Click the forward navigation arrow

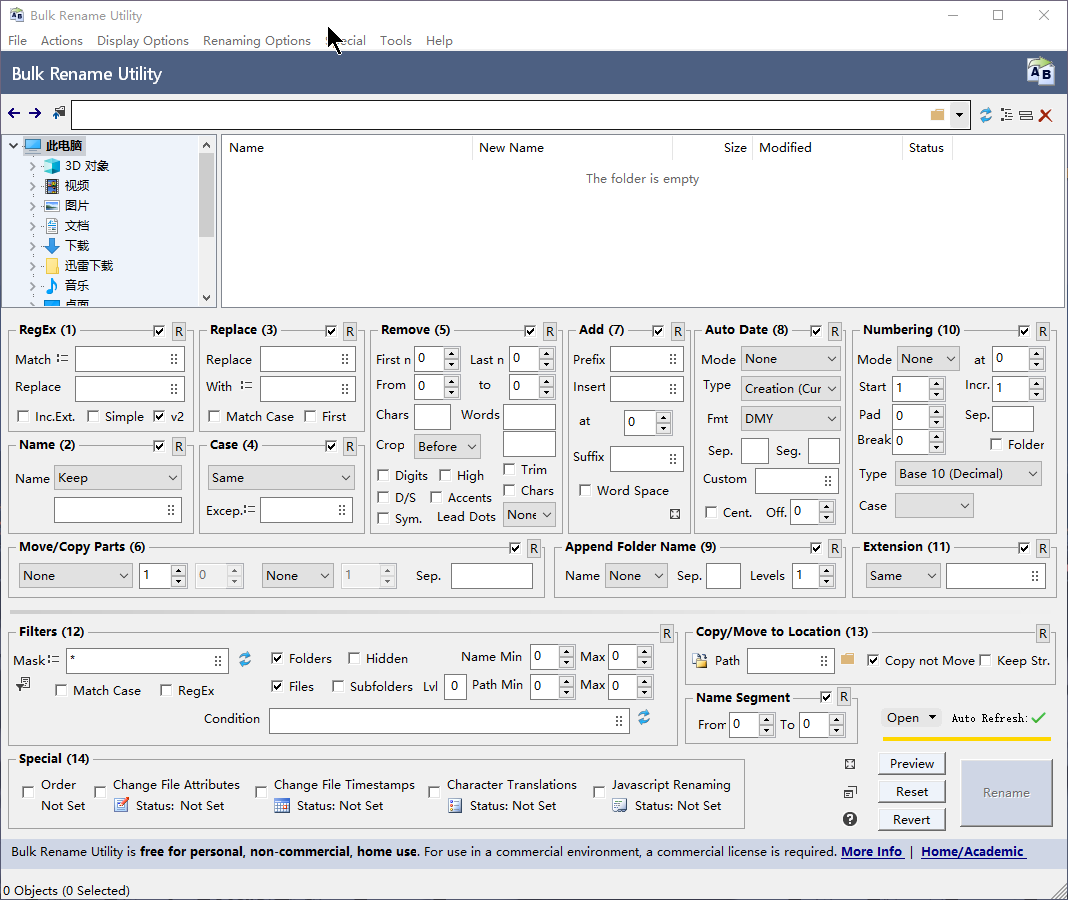click(35, 113)
